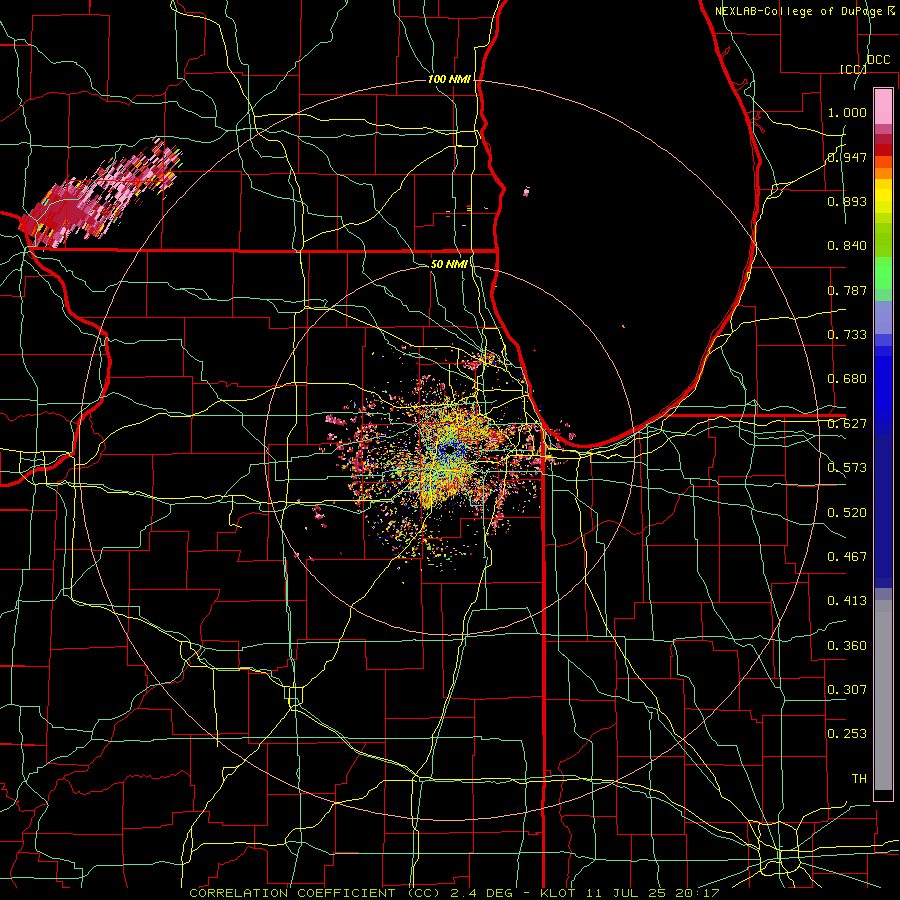Click the 0.573 scale value
This screenshot has height=900, width=900.
(847, 468)
